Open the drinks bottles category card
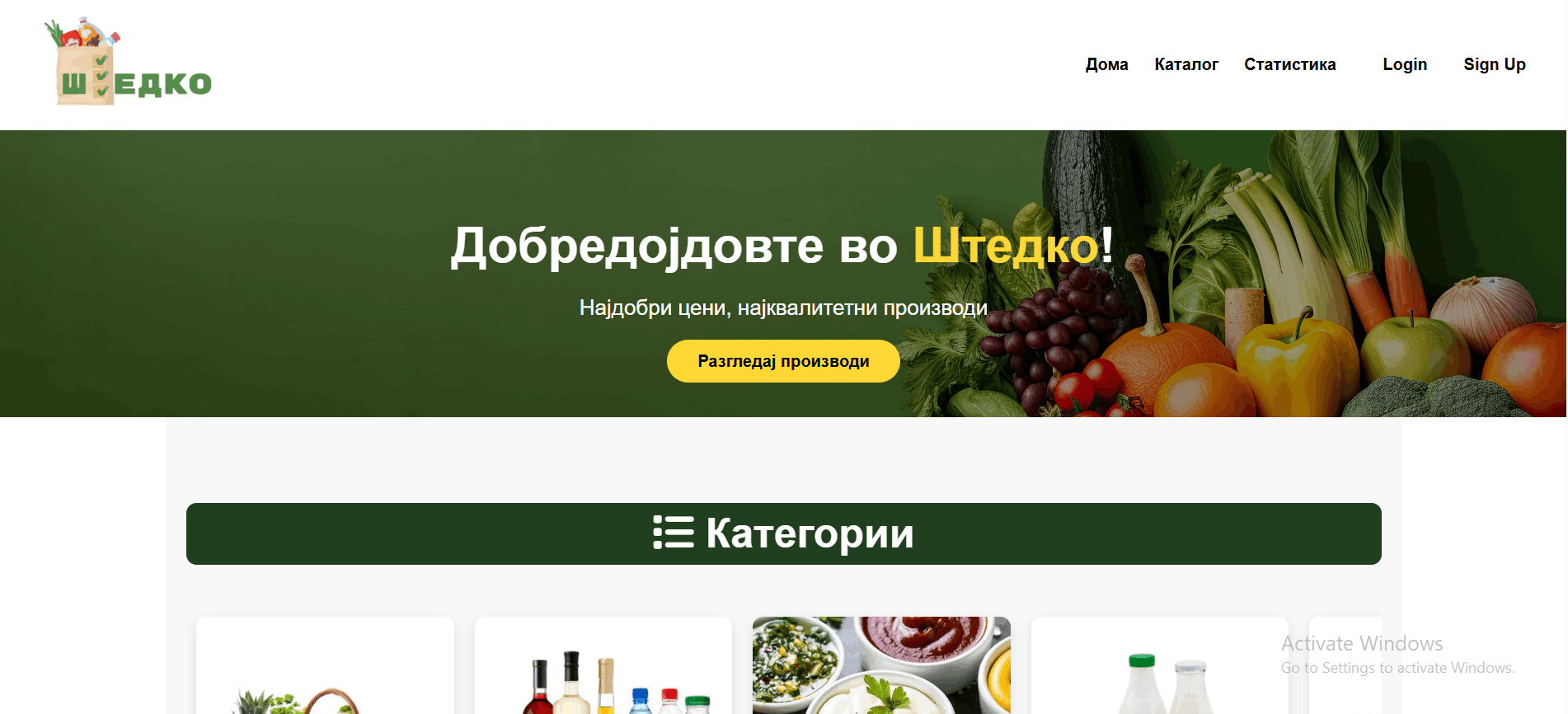The image size is (1568, 714). tap(603, 665)
